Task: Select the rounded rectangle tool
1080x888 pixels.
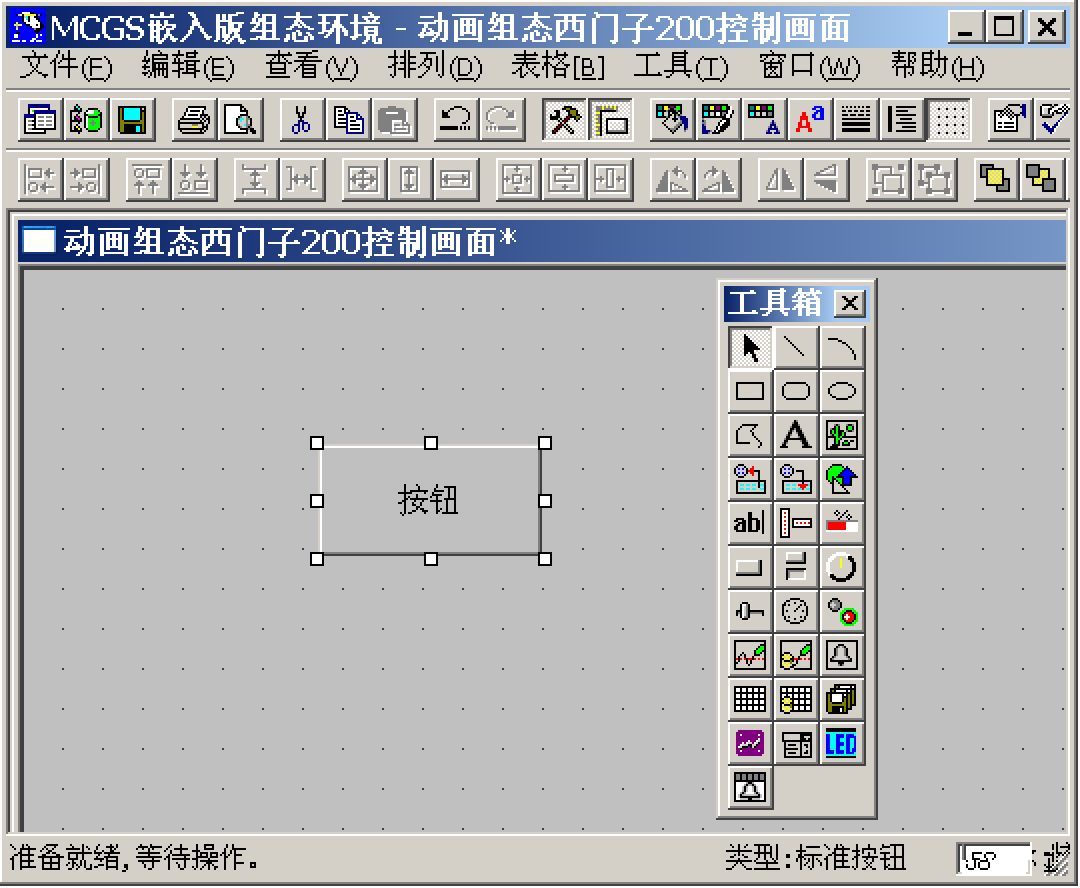Action: click(796, 391)
